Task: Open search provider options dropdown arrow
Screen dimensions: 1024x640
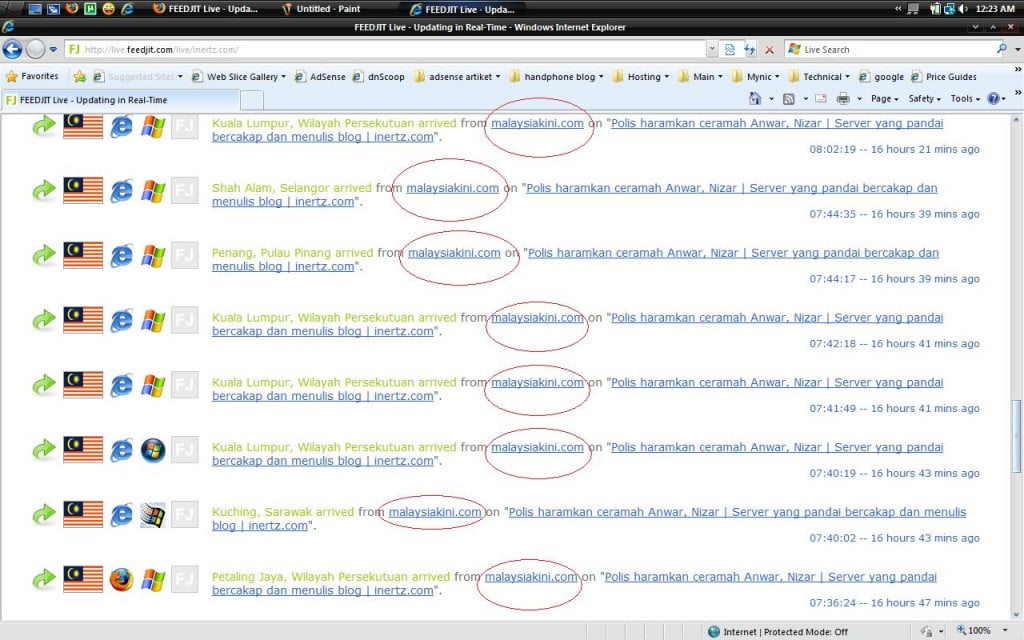Action: click(x=1017, y=50)
